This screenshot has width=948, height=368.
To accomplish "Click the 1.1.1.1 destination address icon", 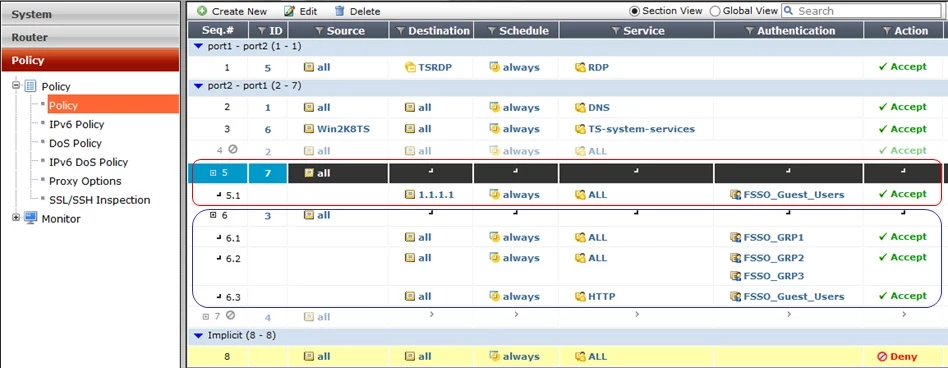I will pyautogui.click(x=410, y=195).
